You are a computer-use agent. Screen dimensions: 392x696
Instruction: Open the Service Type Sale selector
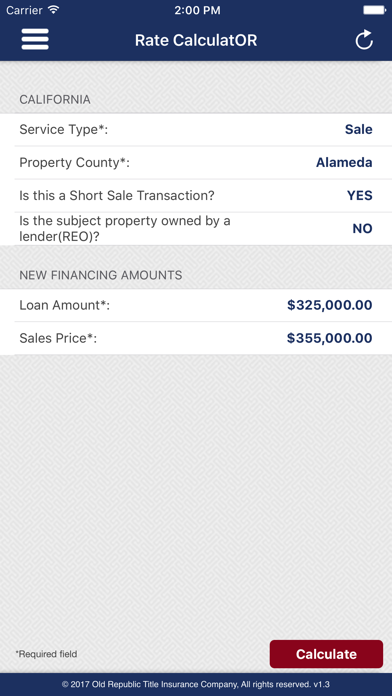tap(359, 130)
